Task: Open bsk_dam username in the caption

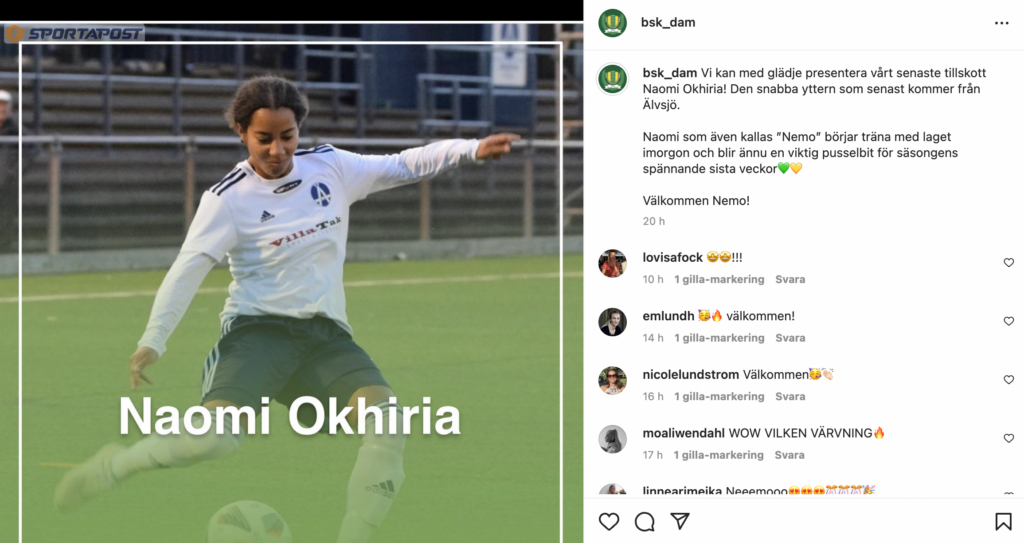Action: [669, 73]
